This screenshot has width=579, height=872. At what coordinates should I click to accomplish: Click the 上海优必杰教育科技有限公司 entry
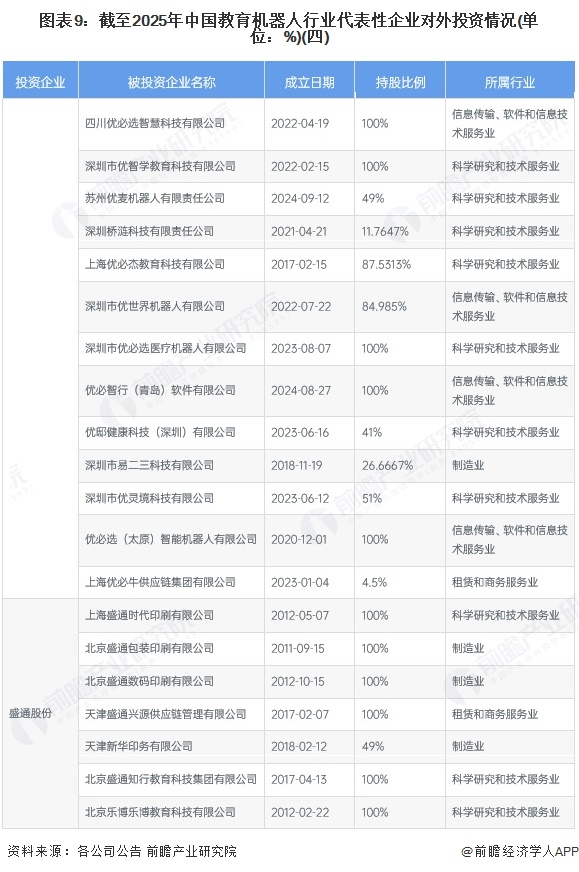tap(155, 264)
